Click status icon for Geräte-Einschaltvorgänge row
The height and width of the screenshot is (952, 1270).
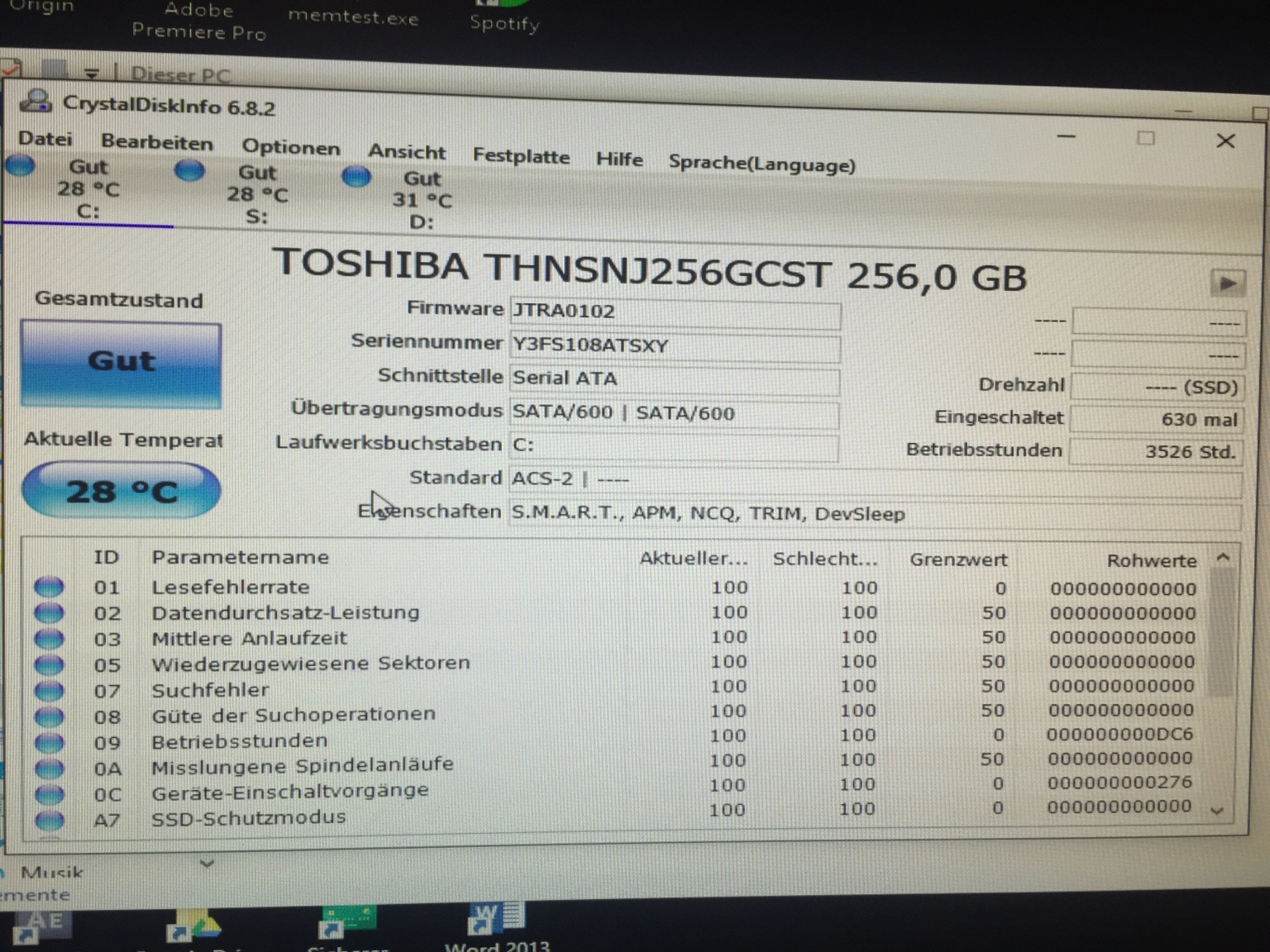(x=49, y=793)
